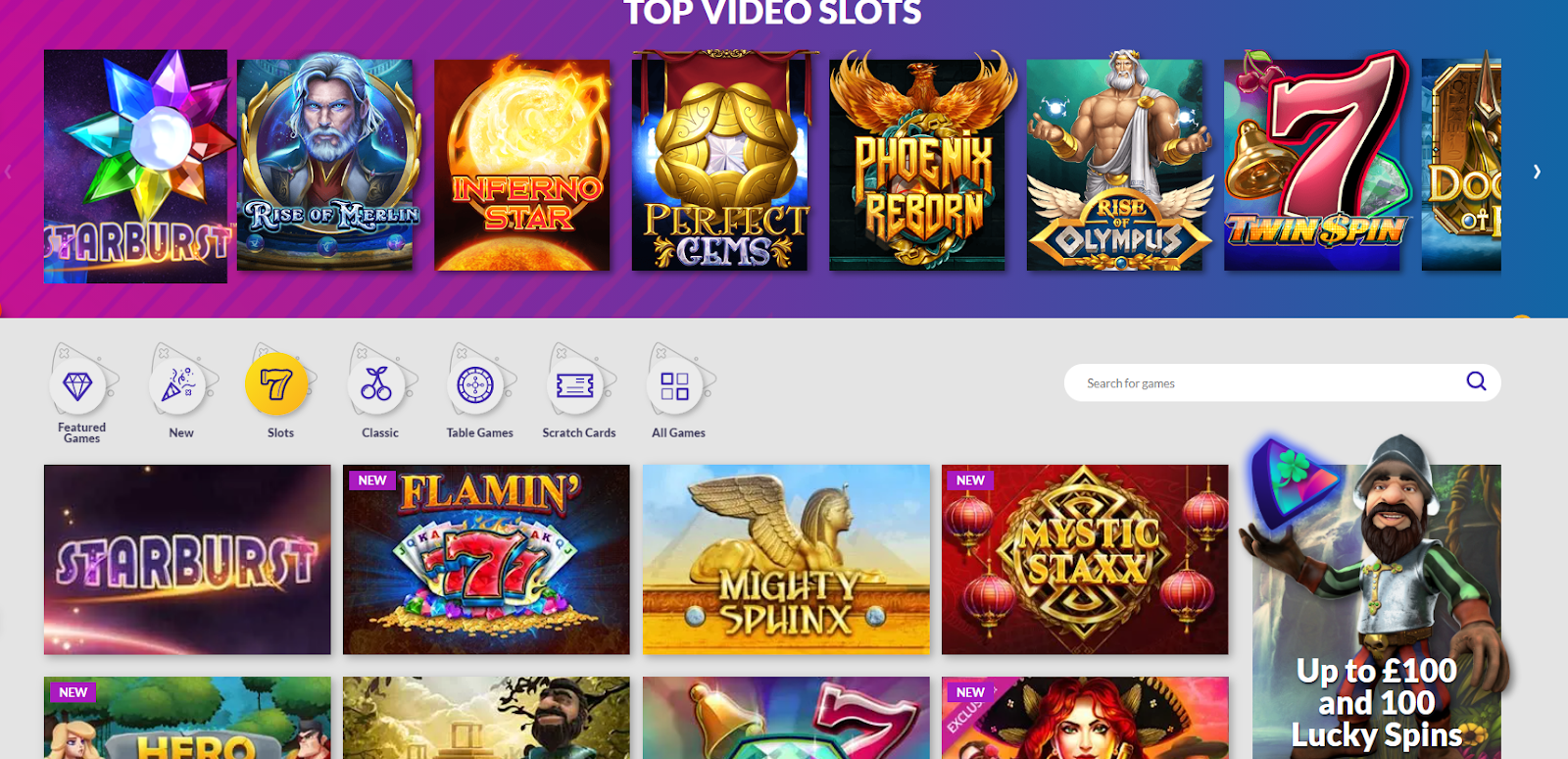Click the search magnifier icon

click(1476, 381)
